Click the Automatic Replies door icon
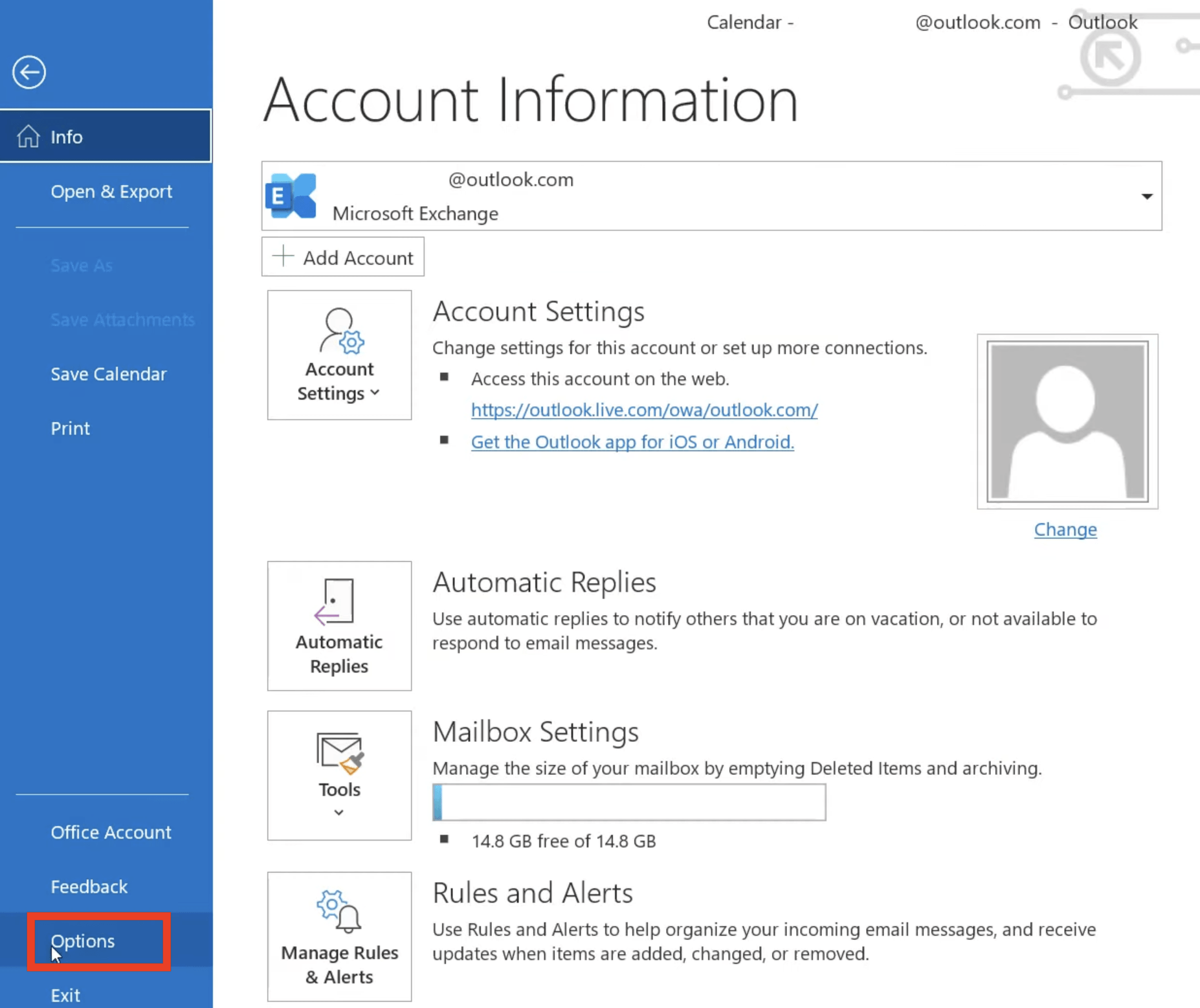 [335, 602]
